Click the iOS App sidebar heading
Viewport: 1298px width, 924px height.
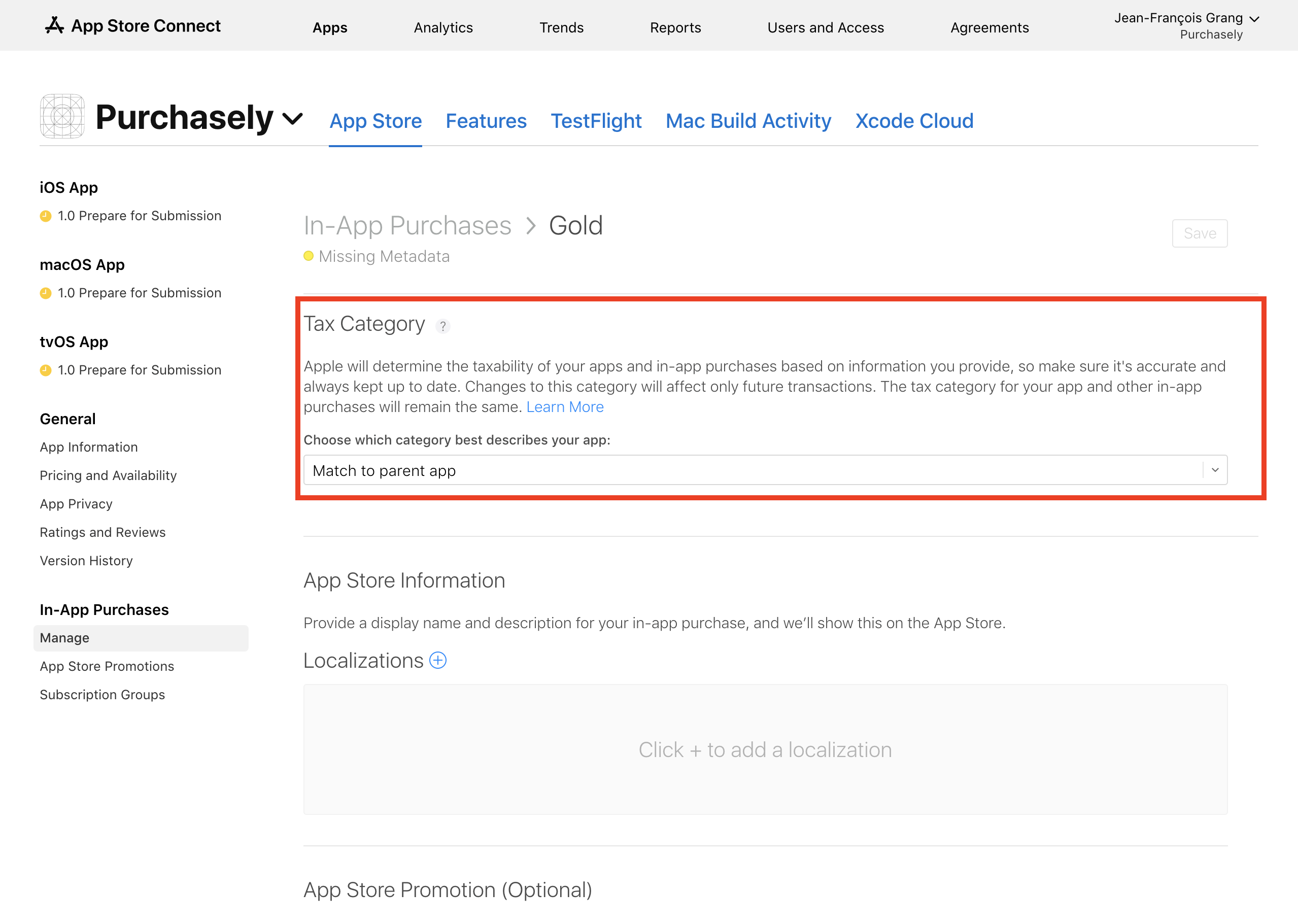tap(69, 188)
